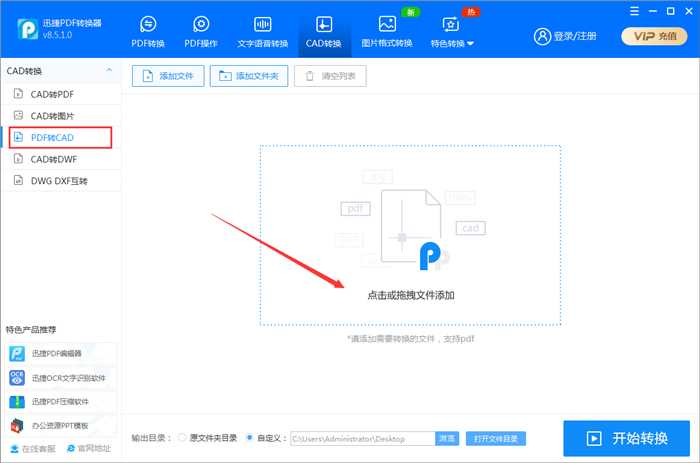700x463 pixels.
Task: Click the 特色转换 star icon
Action: tap(450, 24)
